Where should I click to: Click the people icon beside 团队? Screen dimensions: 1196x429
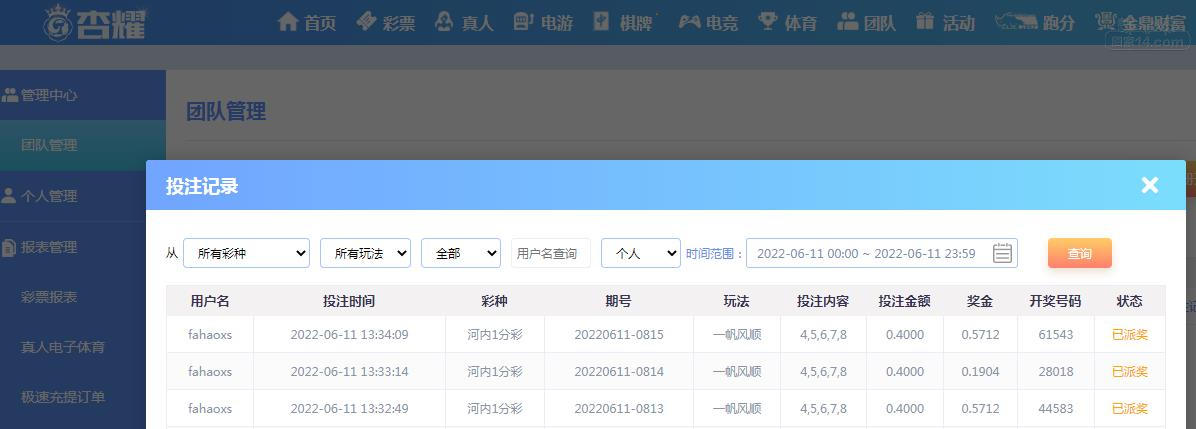tap(847, 21)
